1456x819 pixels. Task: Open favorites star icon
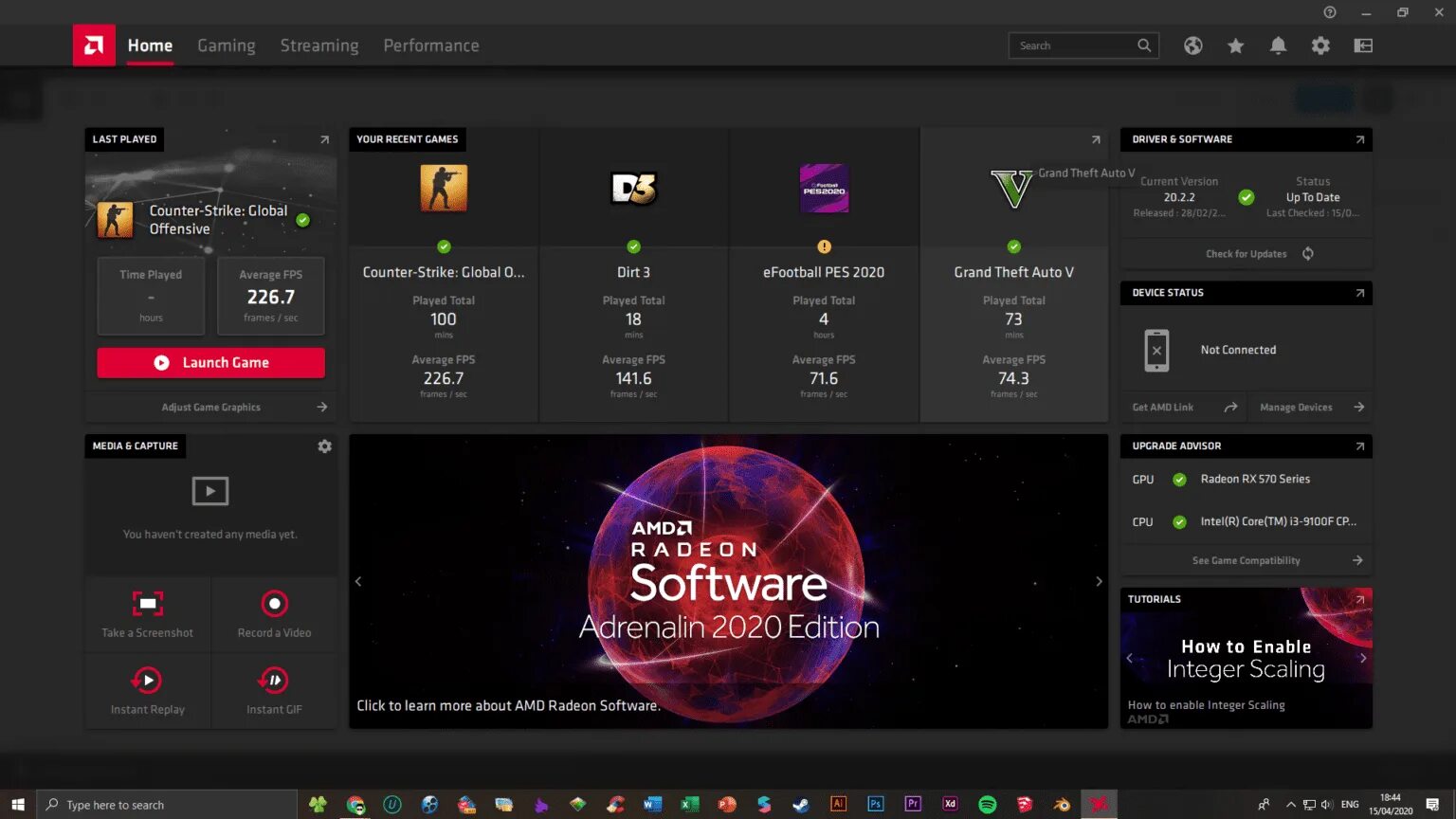coord(1236,45)
